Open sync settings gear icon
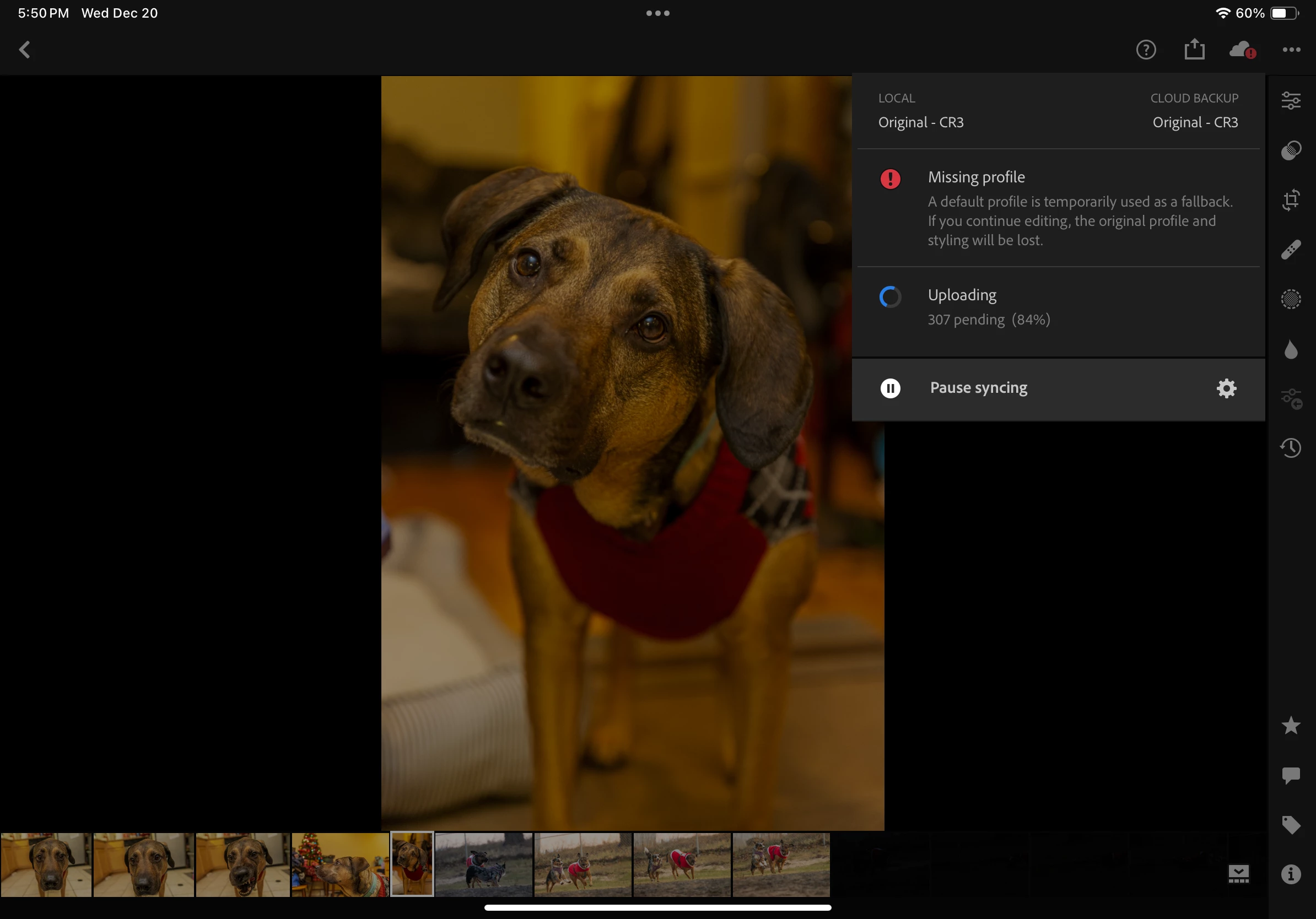The width and height of the screenshot is (1316, 919). click(x=1226, y=388)
